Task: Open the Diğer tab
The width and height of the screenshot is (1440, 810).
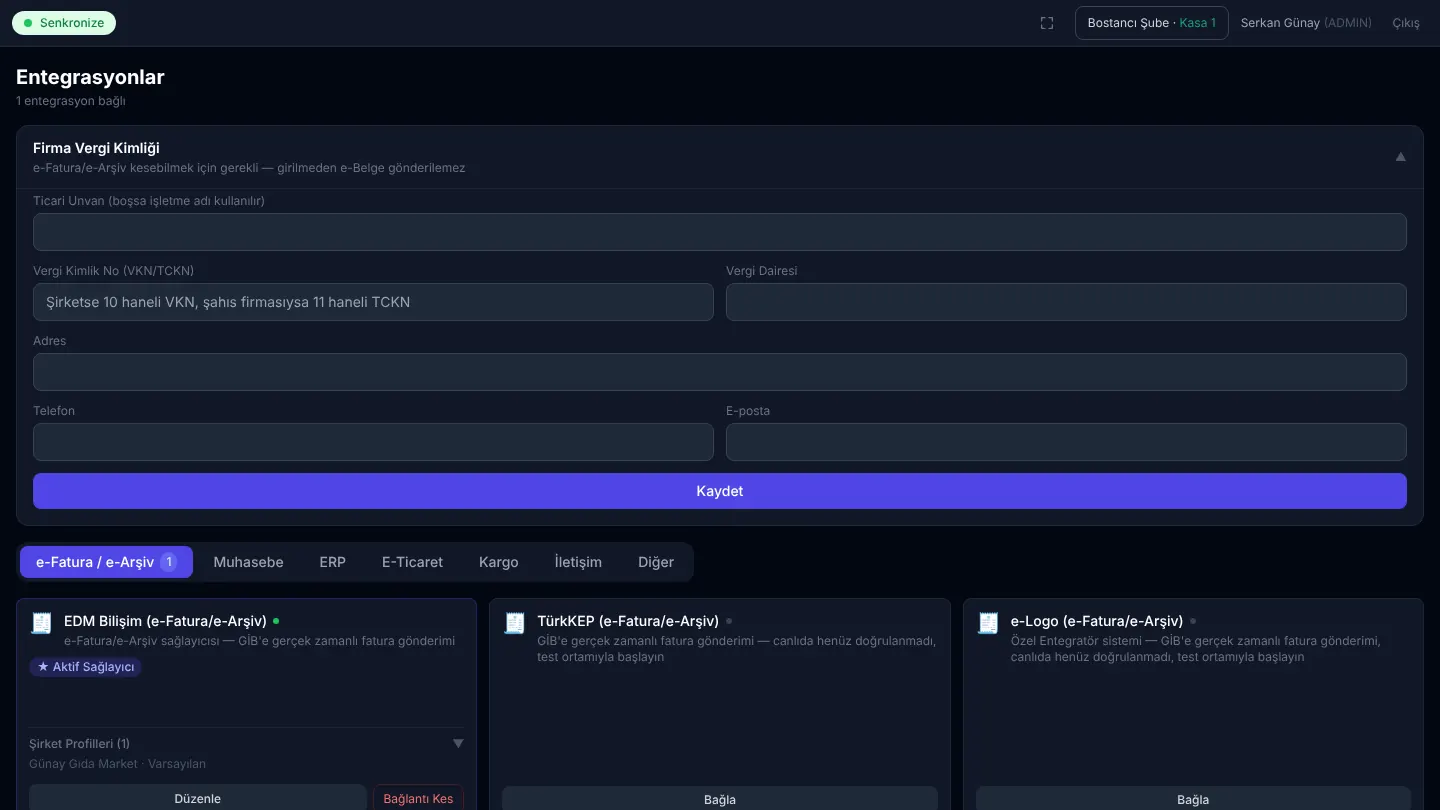Action: pos(656,562)
